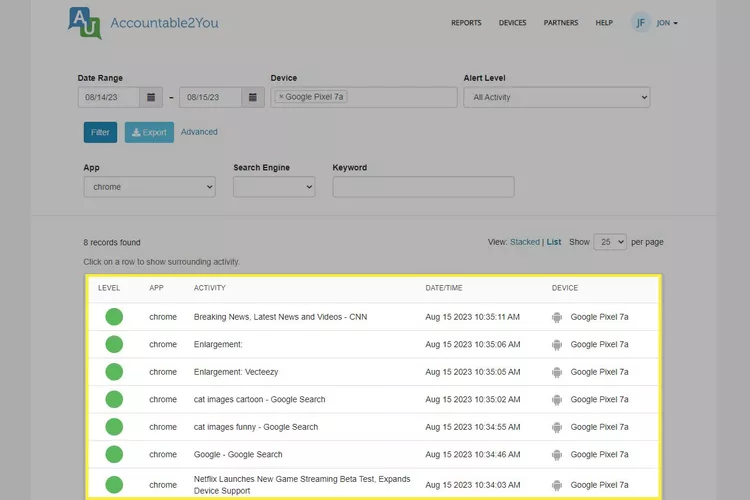750x500 pixels.
Task: Click Android device icon in the 10:35:11 AM row
Action: (x=557, y=317)
